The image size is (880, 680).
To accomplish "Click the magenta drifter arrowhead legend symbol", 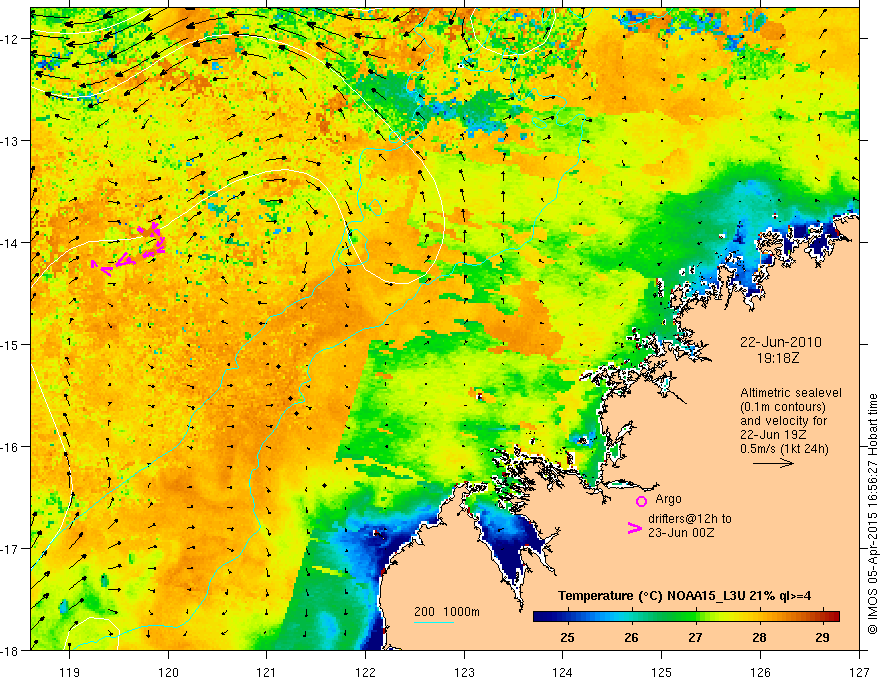I will [x=634, y=527].
